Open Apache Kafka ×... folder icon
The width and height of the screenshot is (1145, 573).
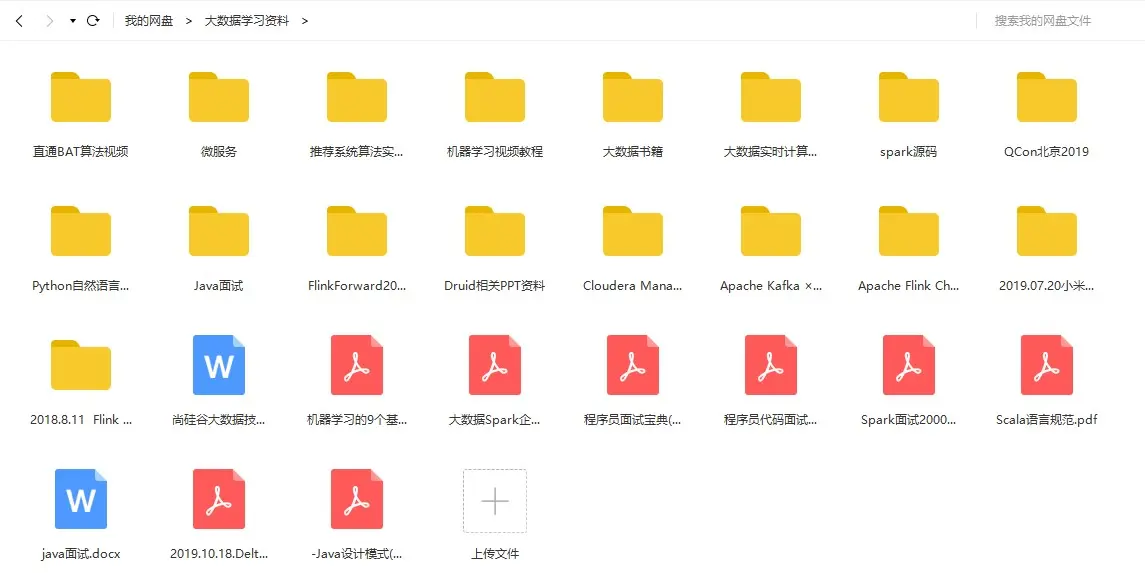[770, 231]
